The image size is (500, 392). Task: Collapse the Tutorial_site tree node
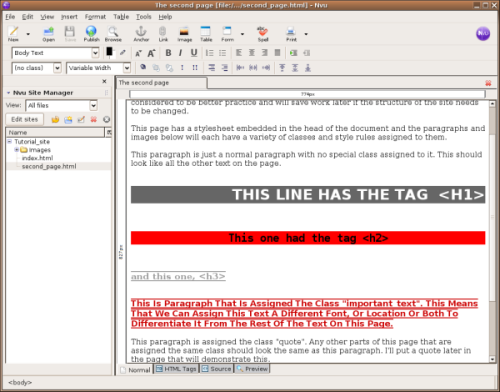point(10,142)
